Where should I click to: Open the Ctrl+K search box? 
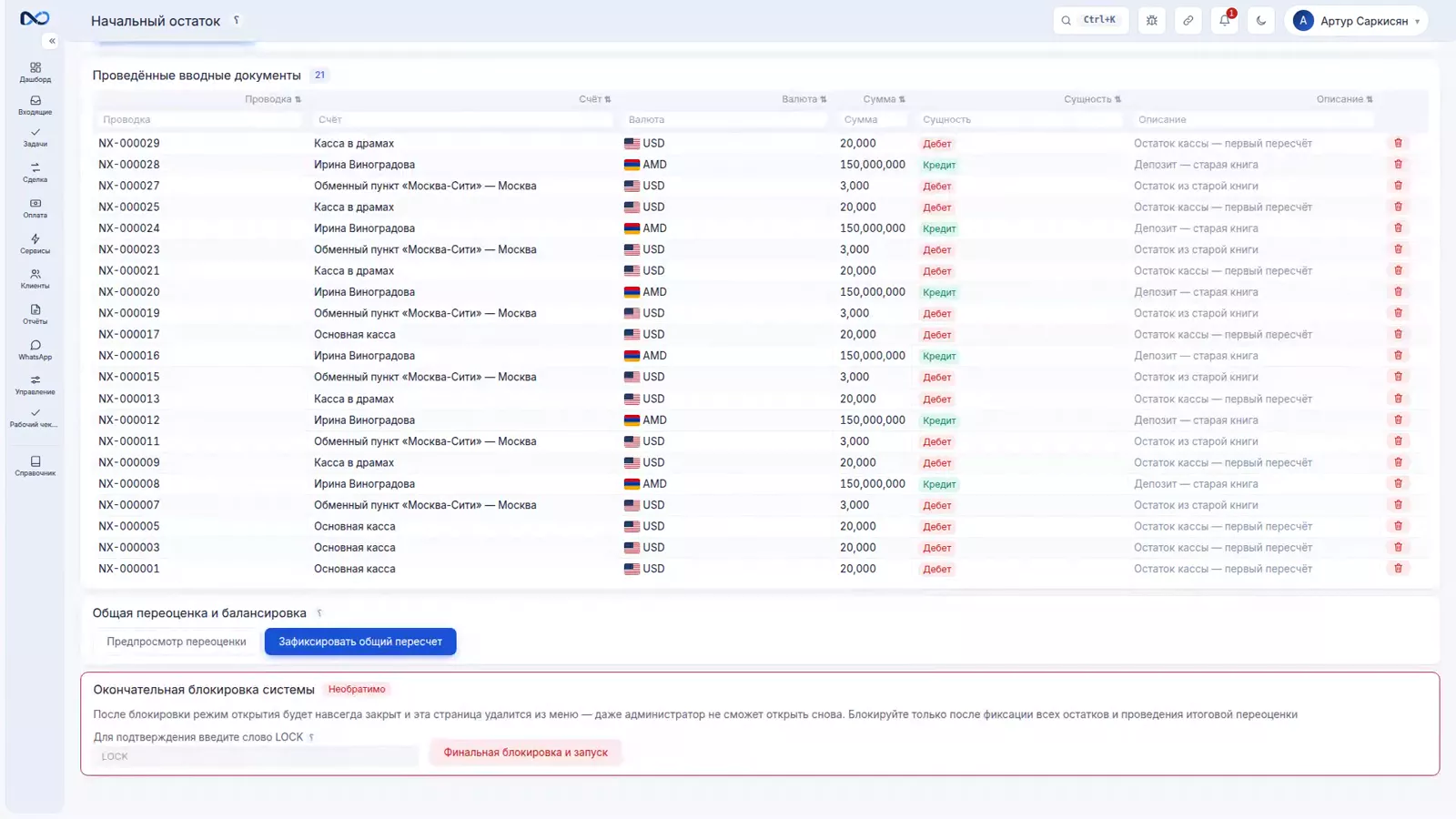1091,20
